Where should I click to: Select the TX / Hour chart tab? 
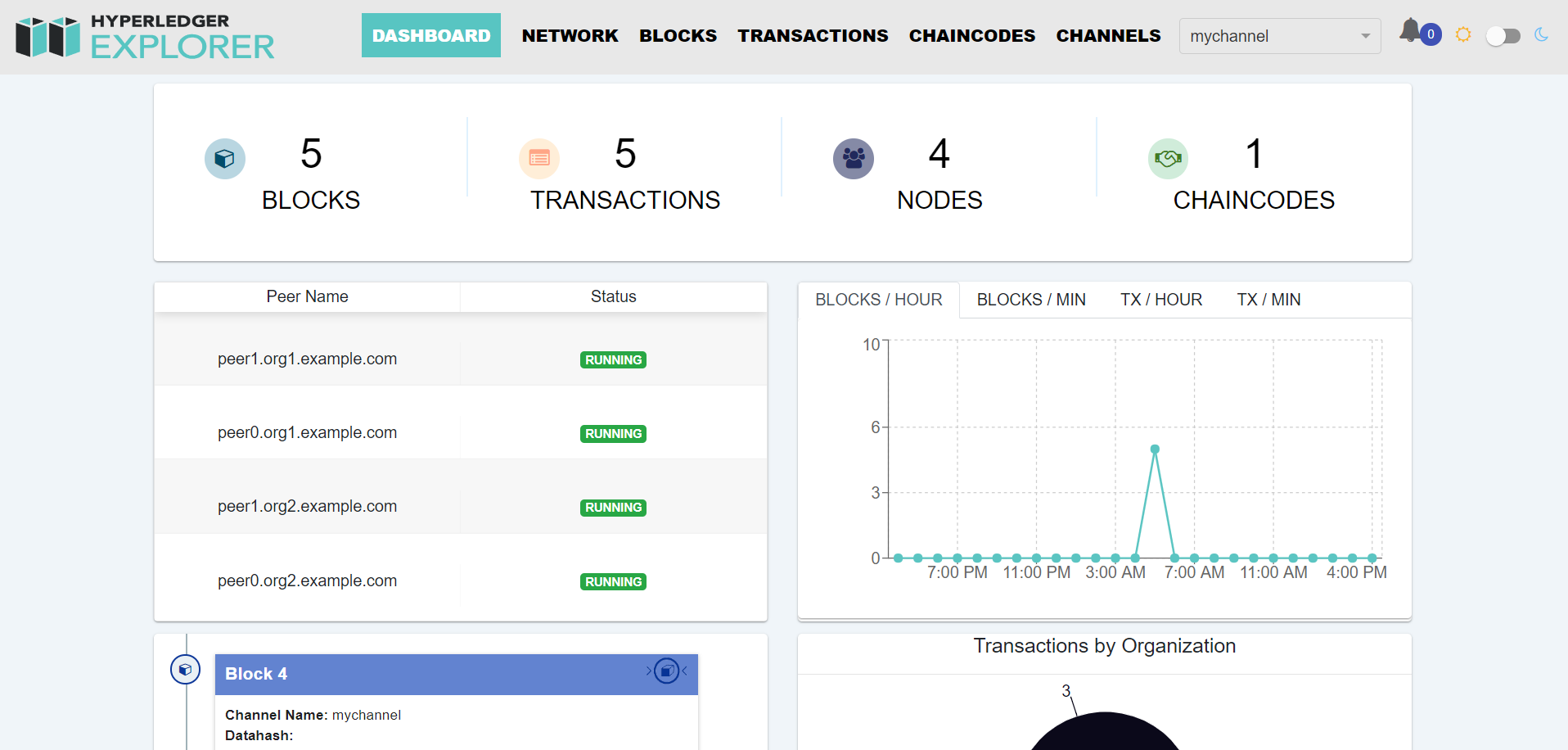pos(1161,300)
